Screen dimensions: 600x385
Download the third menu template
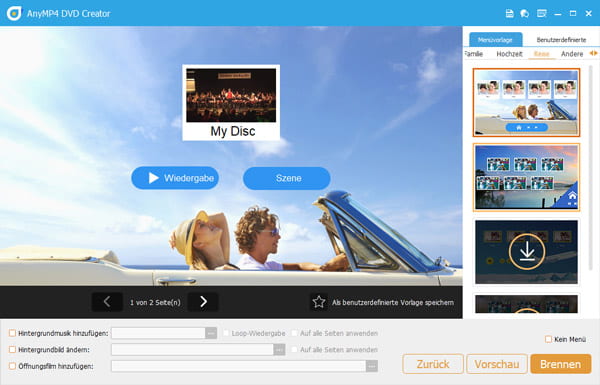(527, 251)
